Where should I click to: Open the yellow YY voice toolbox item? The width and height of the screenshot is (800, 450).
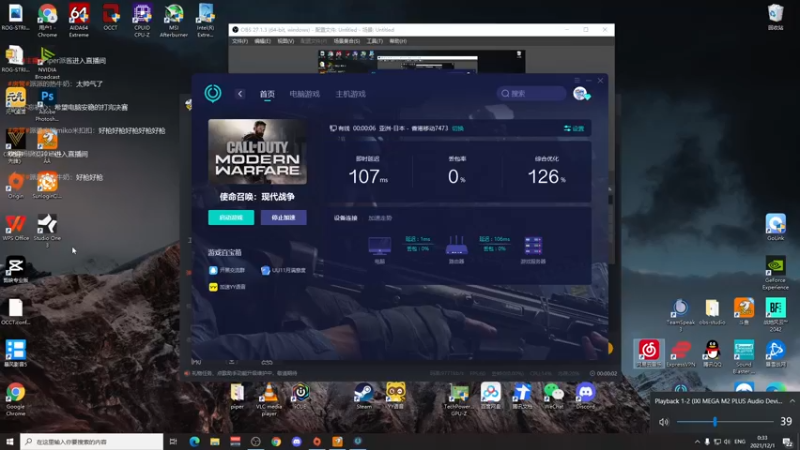click(227, 287)
